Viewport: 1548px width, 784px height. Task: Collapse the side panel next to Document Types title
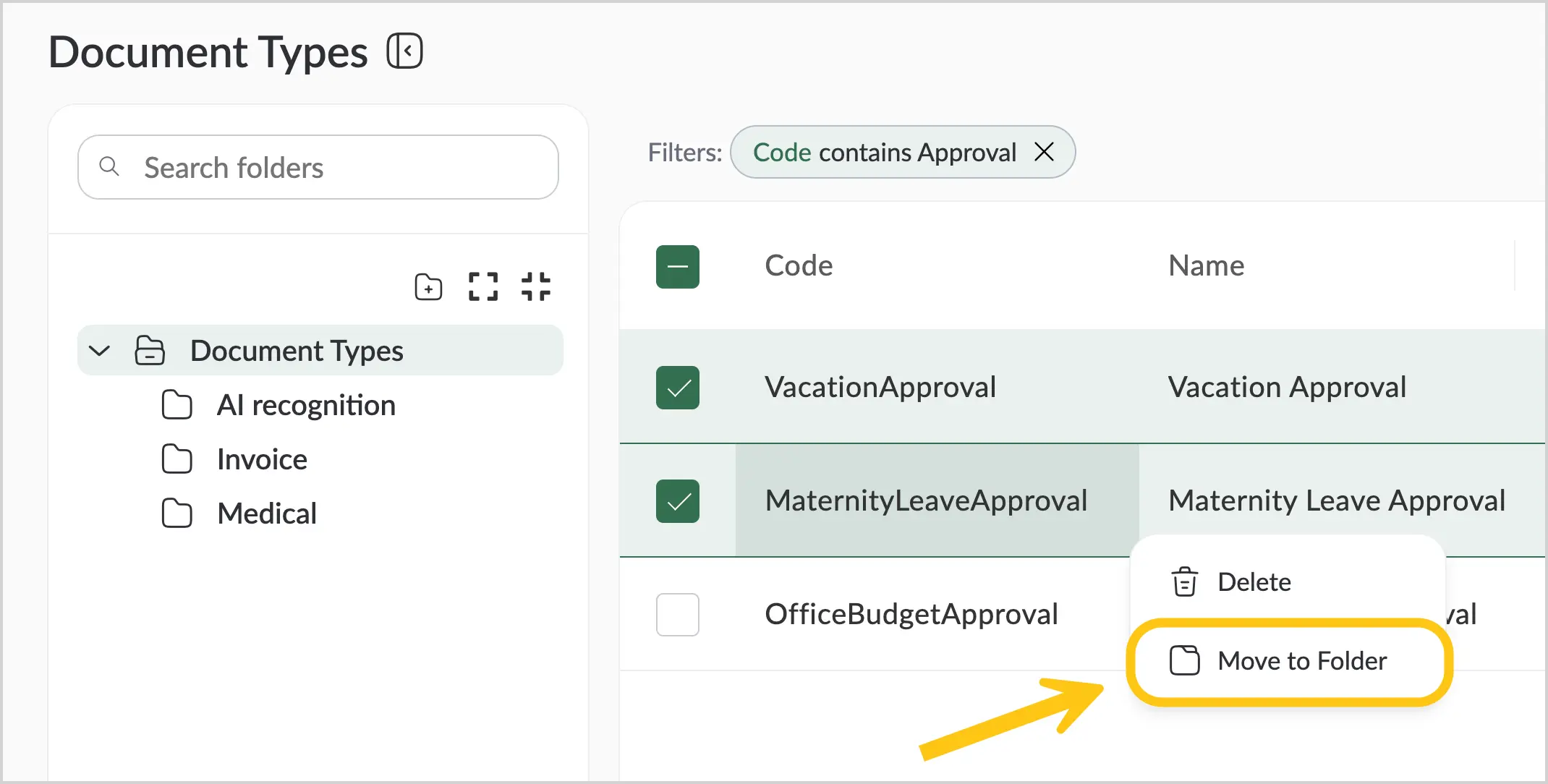coord(404,51)
